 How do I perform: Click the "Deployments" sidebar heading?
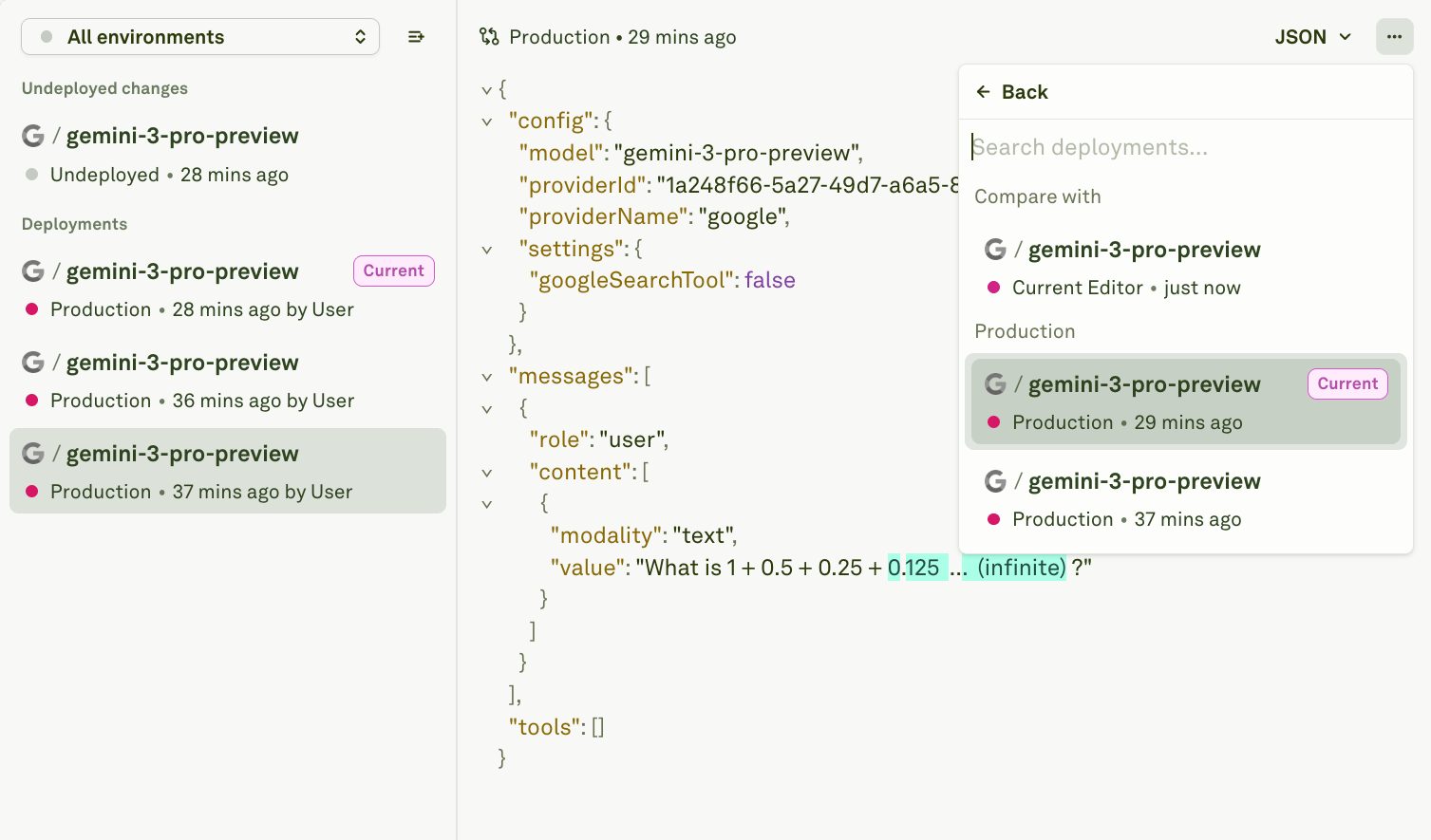click(x=74, y=224)
